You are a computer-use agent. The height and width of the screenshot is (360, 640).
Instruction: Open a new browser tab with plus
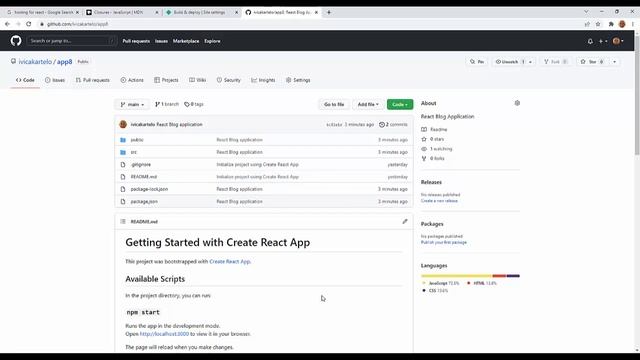click(x=329, y=12)
